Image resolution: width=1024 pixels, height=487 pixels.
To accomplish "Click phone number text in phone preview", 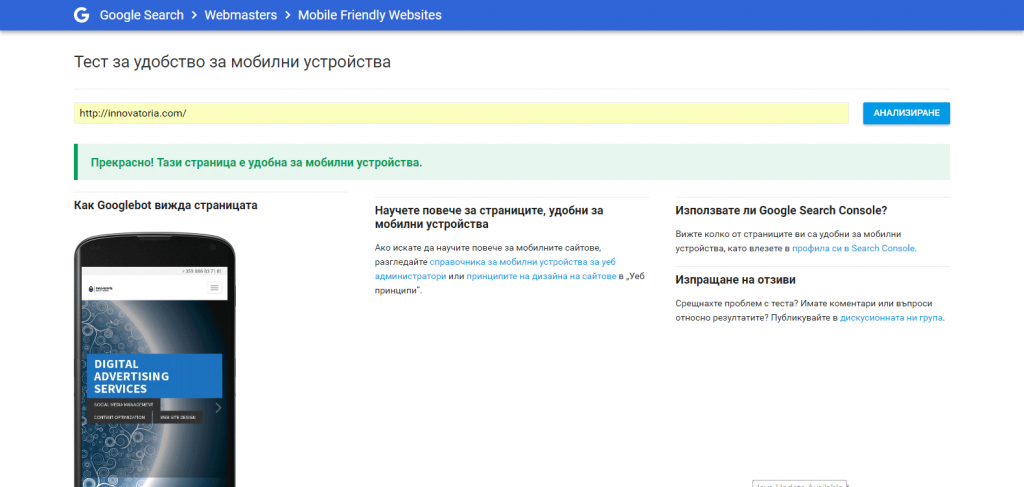I will pos(203,271).
